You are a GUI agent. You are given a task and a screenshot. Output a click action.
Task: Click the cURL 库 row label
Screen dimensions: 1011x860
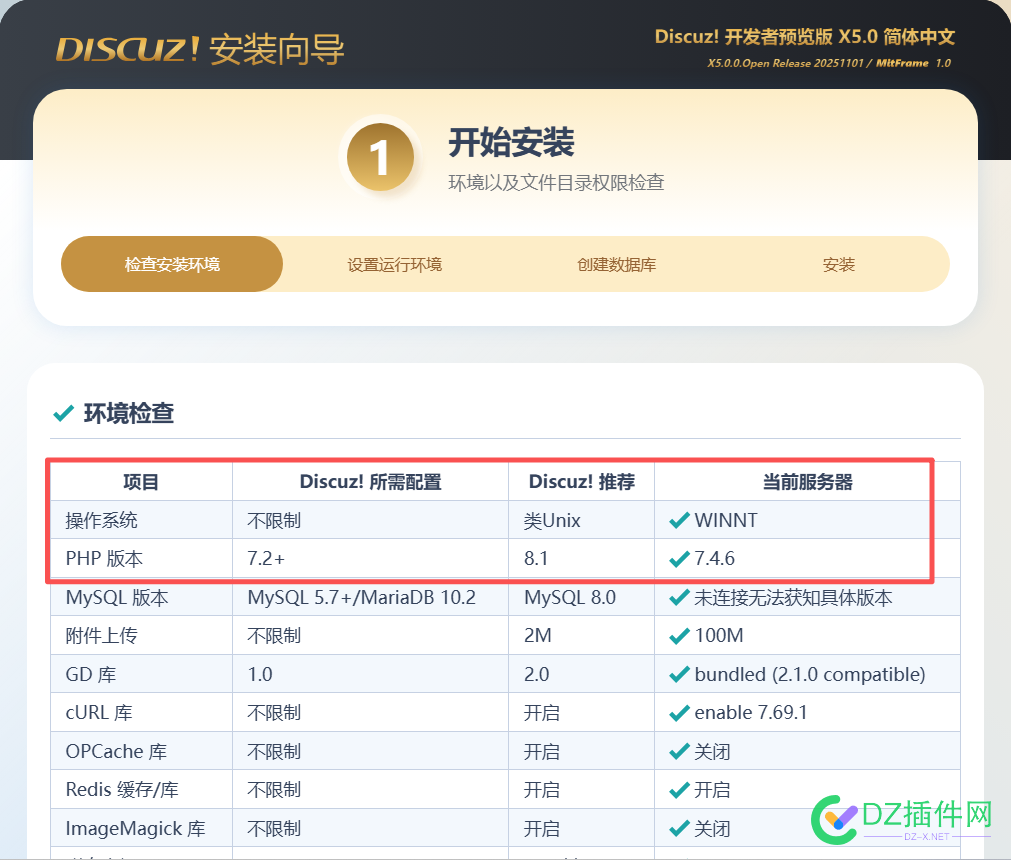point(99,712)
